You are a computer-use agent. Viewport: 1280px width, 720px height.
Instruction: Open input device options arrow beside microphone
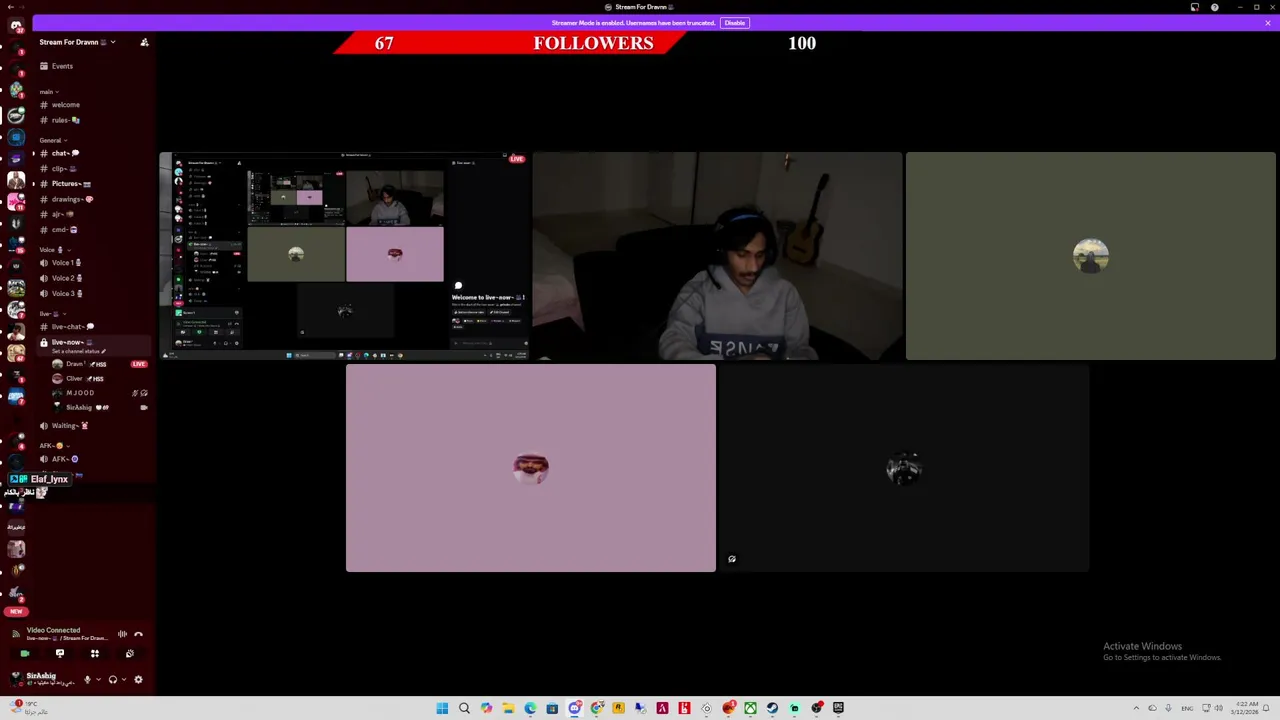pos(99,680)
